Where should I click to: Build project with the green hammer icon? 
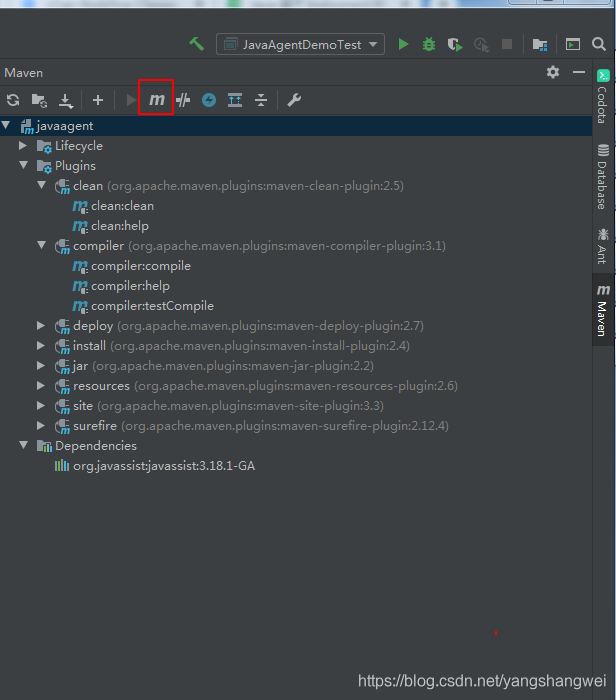(196, 44)
